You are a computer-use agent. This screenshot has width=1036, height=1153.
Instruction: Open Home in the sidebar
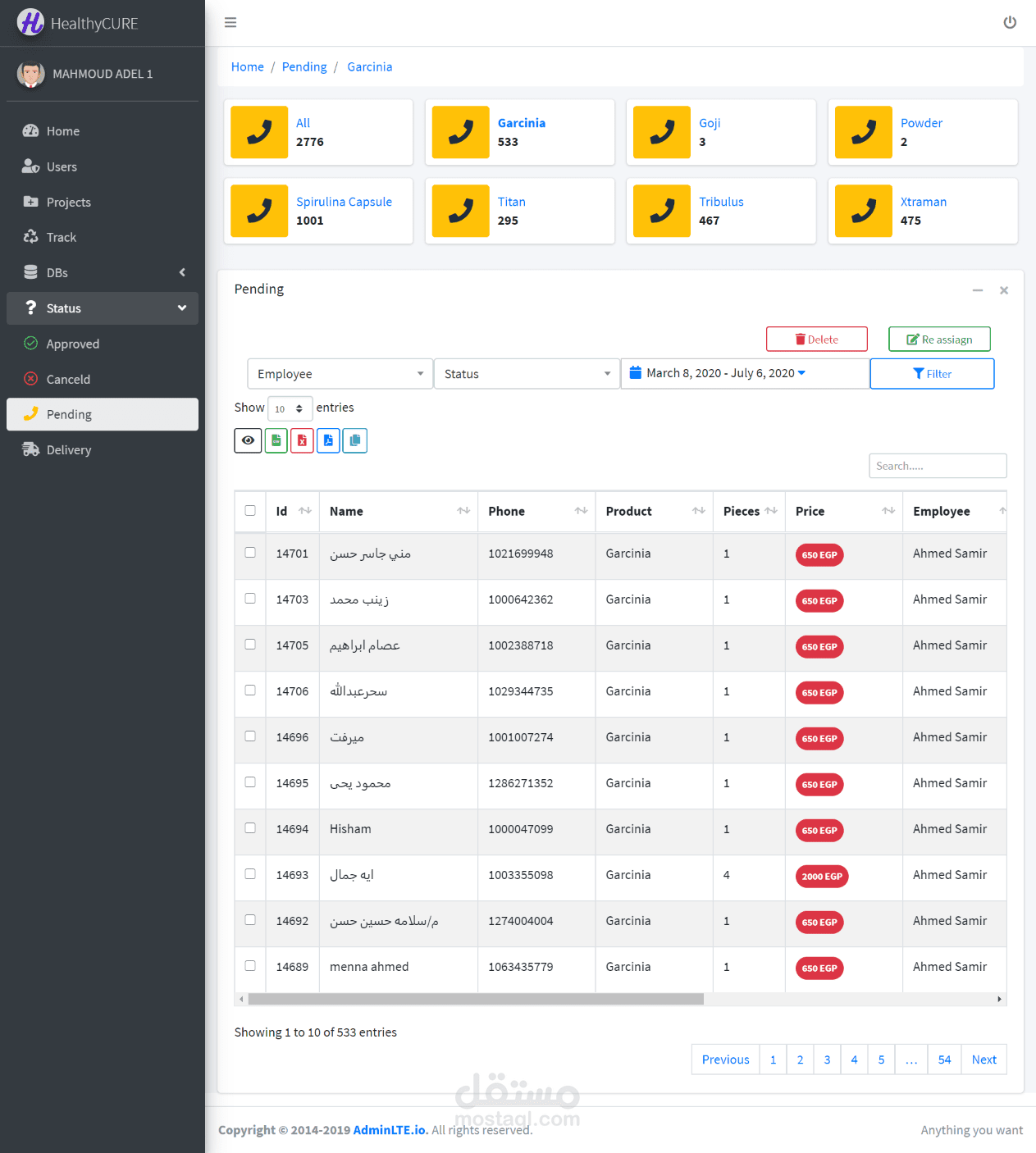[x=103, y=131]
